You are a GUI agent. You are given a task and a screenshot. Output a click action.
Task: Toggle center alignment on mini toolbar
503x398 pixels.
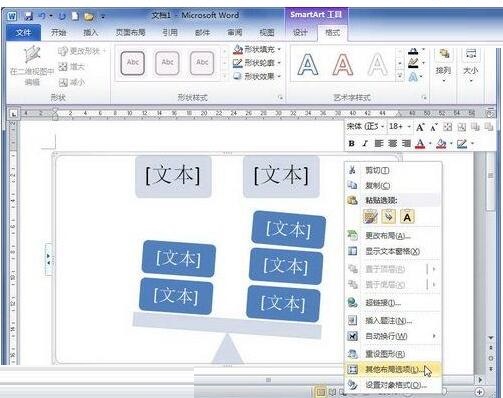[x=393, y=144]
